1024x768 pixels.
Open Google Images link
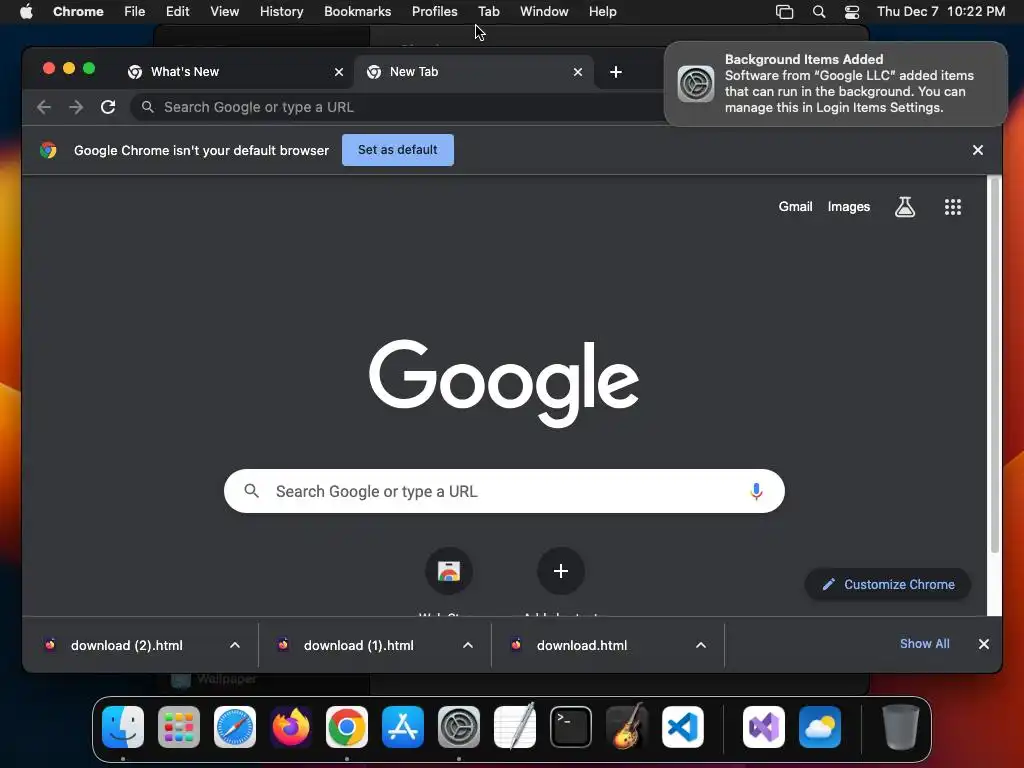(848, 207)
